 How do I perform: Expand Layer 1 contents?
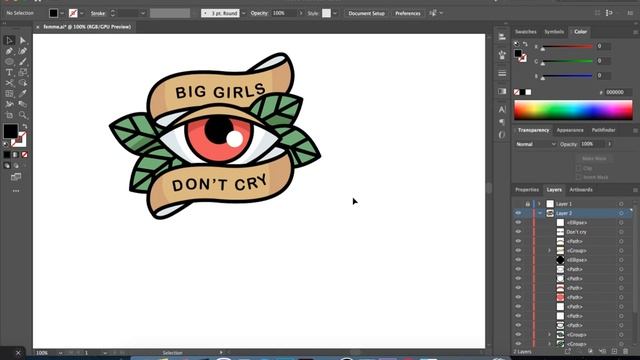540,204
